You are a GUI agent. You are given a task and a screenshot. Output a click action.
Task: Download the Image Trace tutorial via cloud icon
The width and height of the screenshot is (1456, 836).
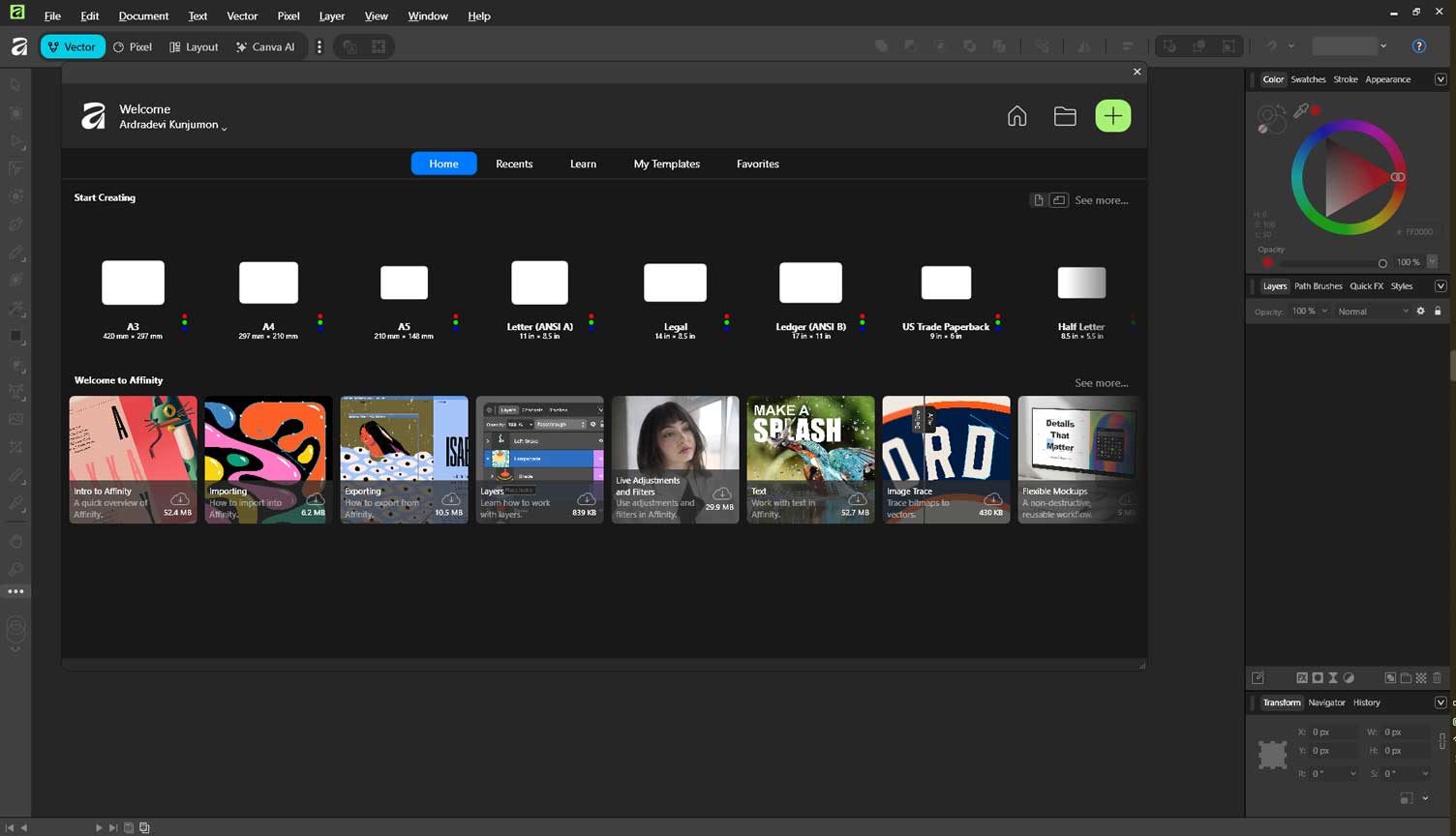click(992, 499)
